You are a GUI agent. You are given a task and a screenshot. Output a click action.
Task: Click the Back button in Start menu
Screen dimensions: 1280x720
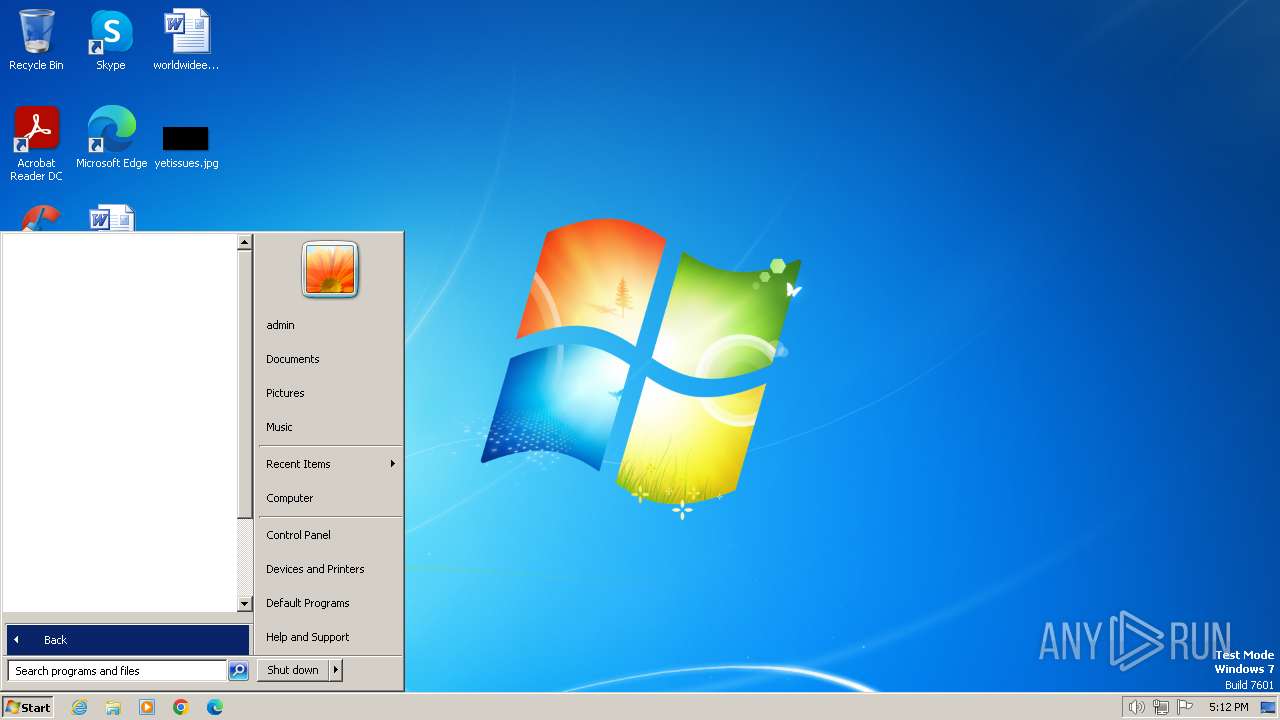(x=128, y=640)
